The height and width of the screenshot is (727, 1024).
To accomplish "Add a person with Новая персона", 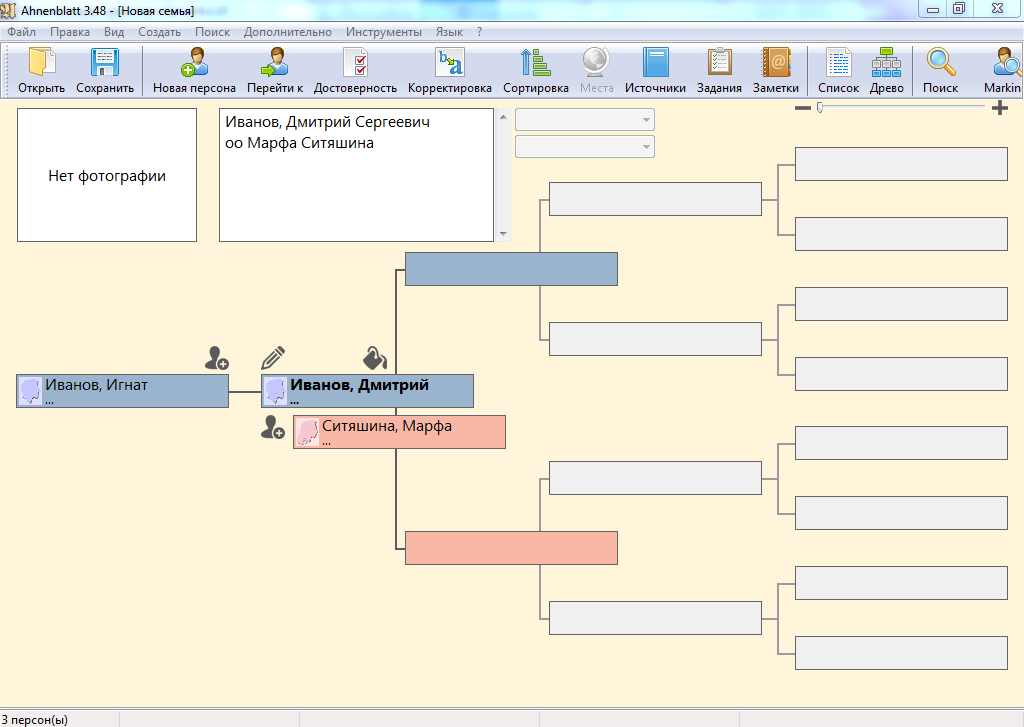I will click(x=194, y=64).
